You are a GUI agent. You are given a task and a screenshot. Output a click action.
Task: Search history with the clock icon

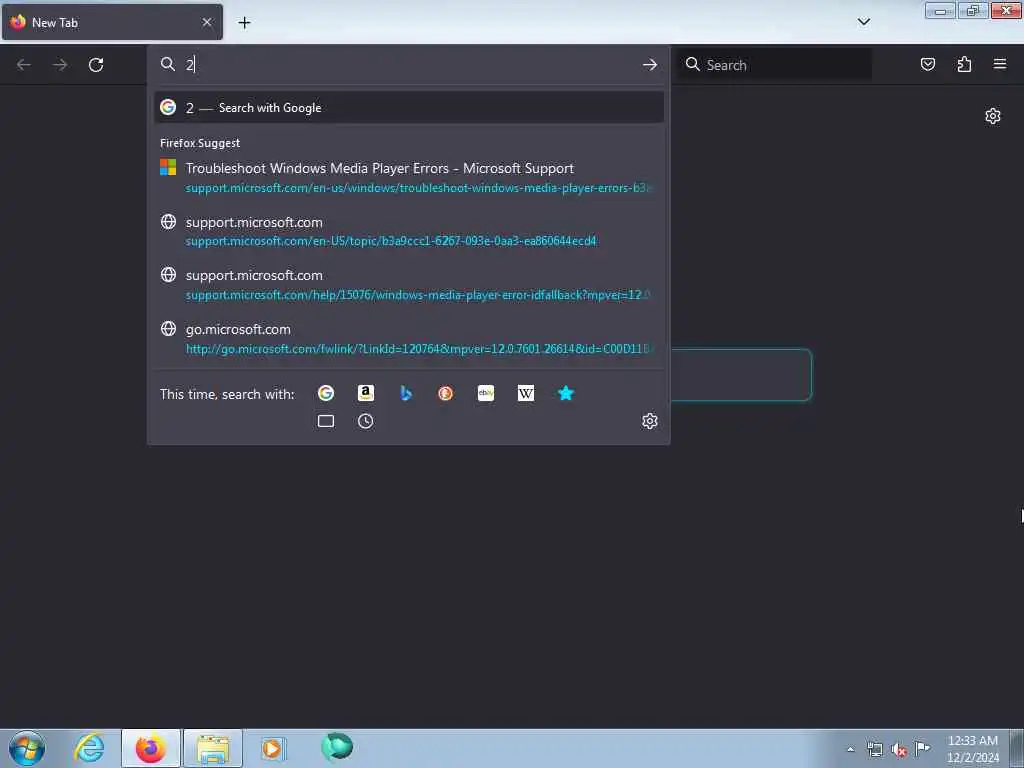tap(366, 421)
